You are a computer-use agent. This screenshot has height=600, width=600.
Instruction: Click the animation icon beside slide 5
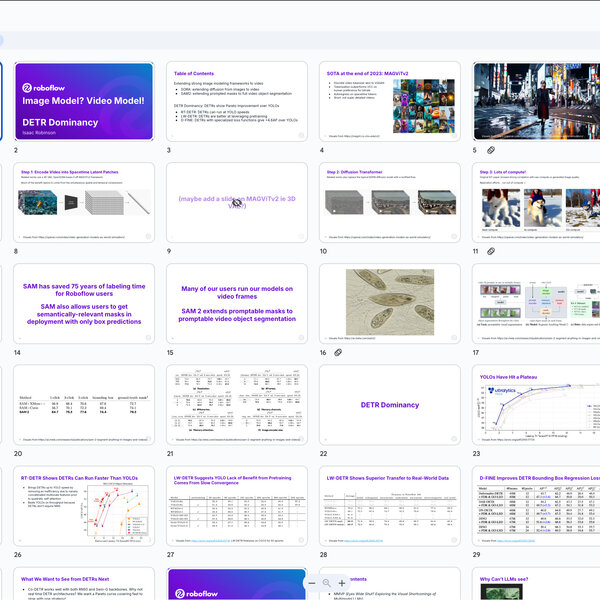491,150
